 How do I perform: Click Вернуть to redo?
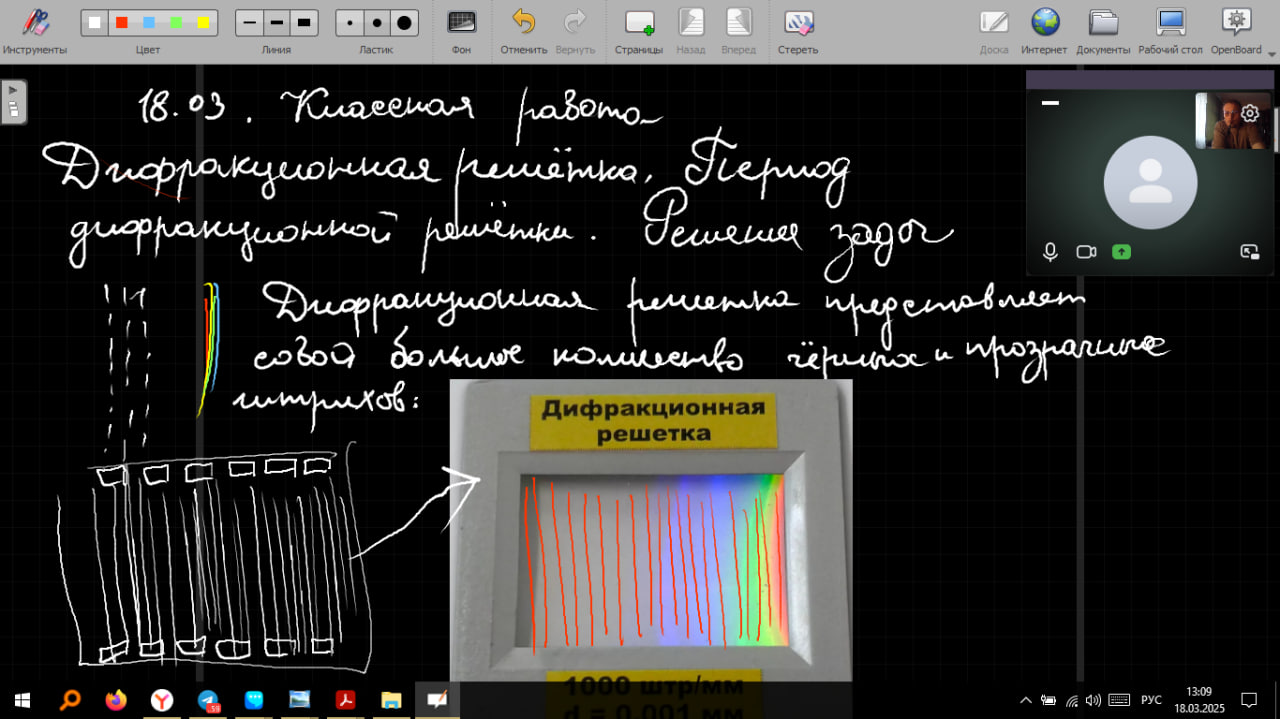pyautogui.click(x=575, y=30)
